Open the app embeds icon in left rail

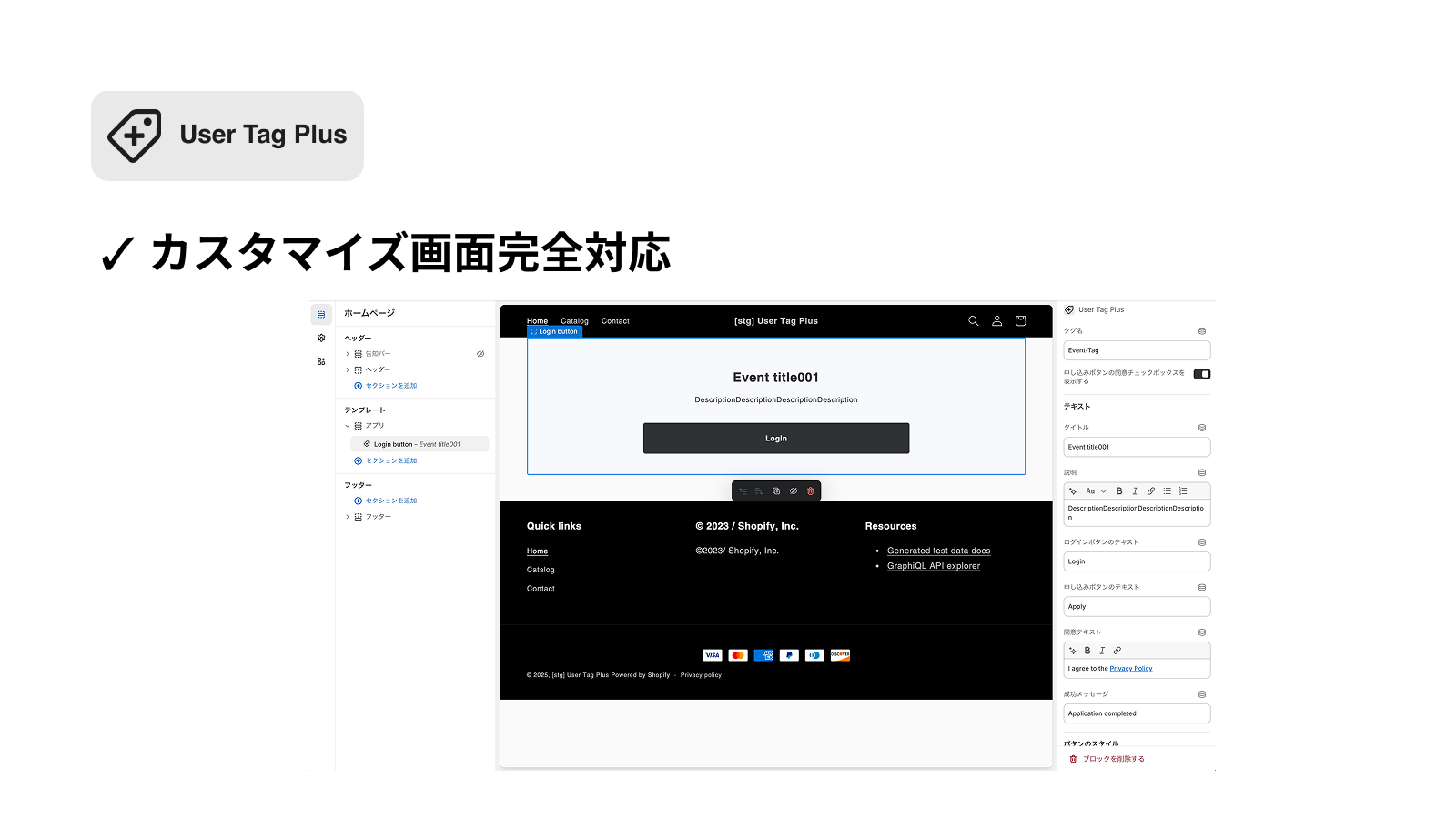click(321, 361)
